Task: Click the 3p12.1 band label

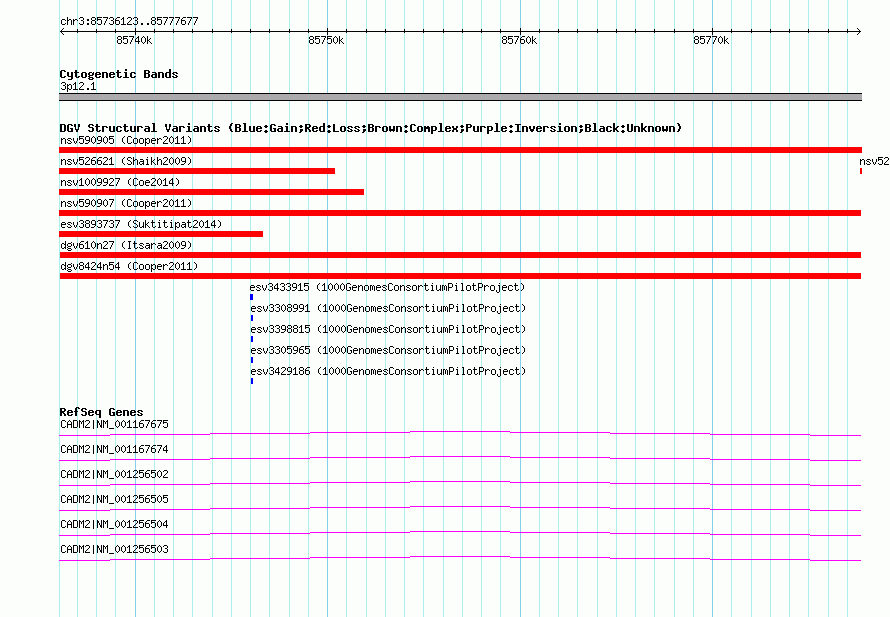Action: click(78, 86)
